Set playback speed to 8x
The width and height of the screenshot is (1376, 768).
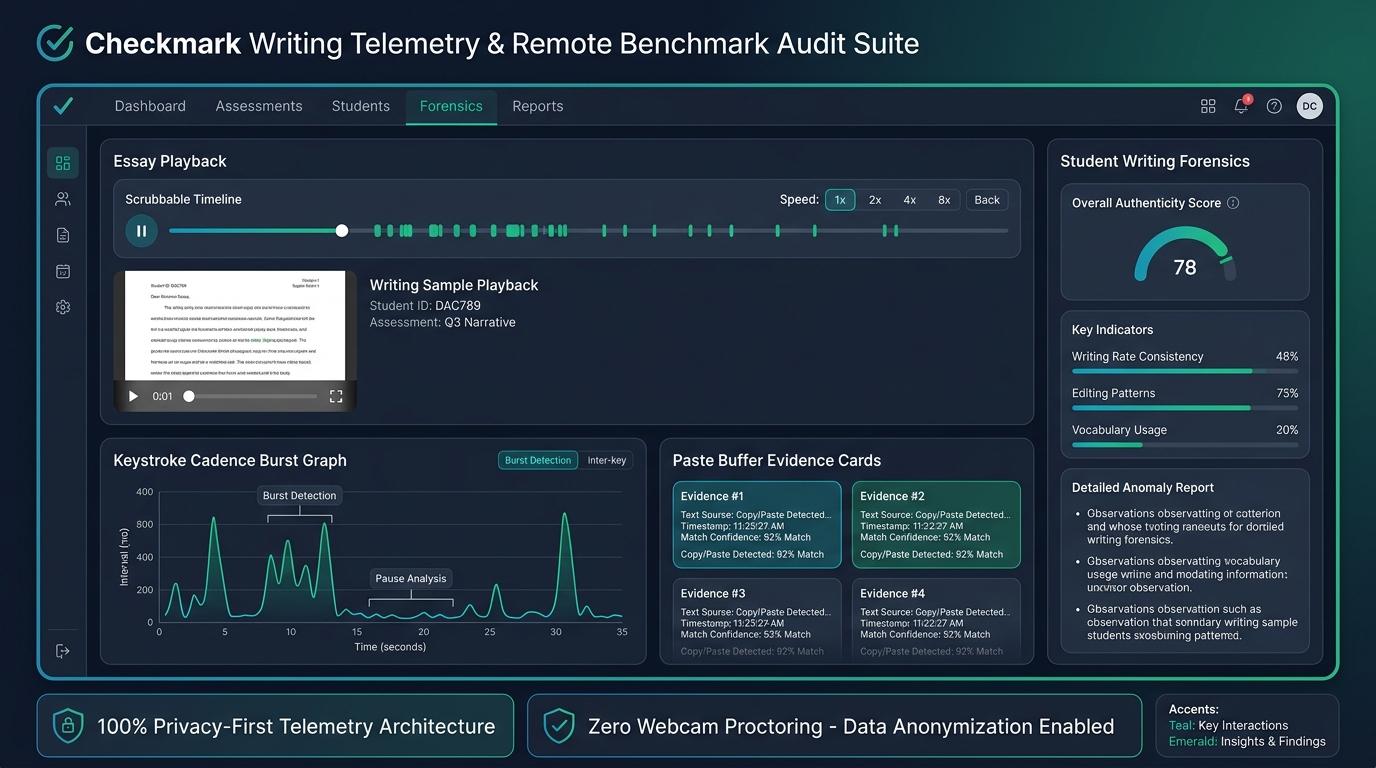pos(944,200)
